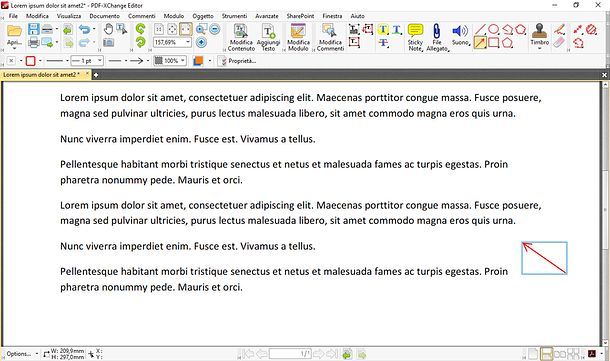Expand the Apri open-file dropdown arrow

[x=14, y=49]
